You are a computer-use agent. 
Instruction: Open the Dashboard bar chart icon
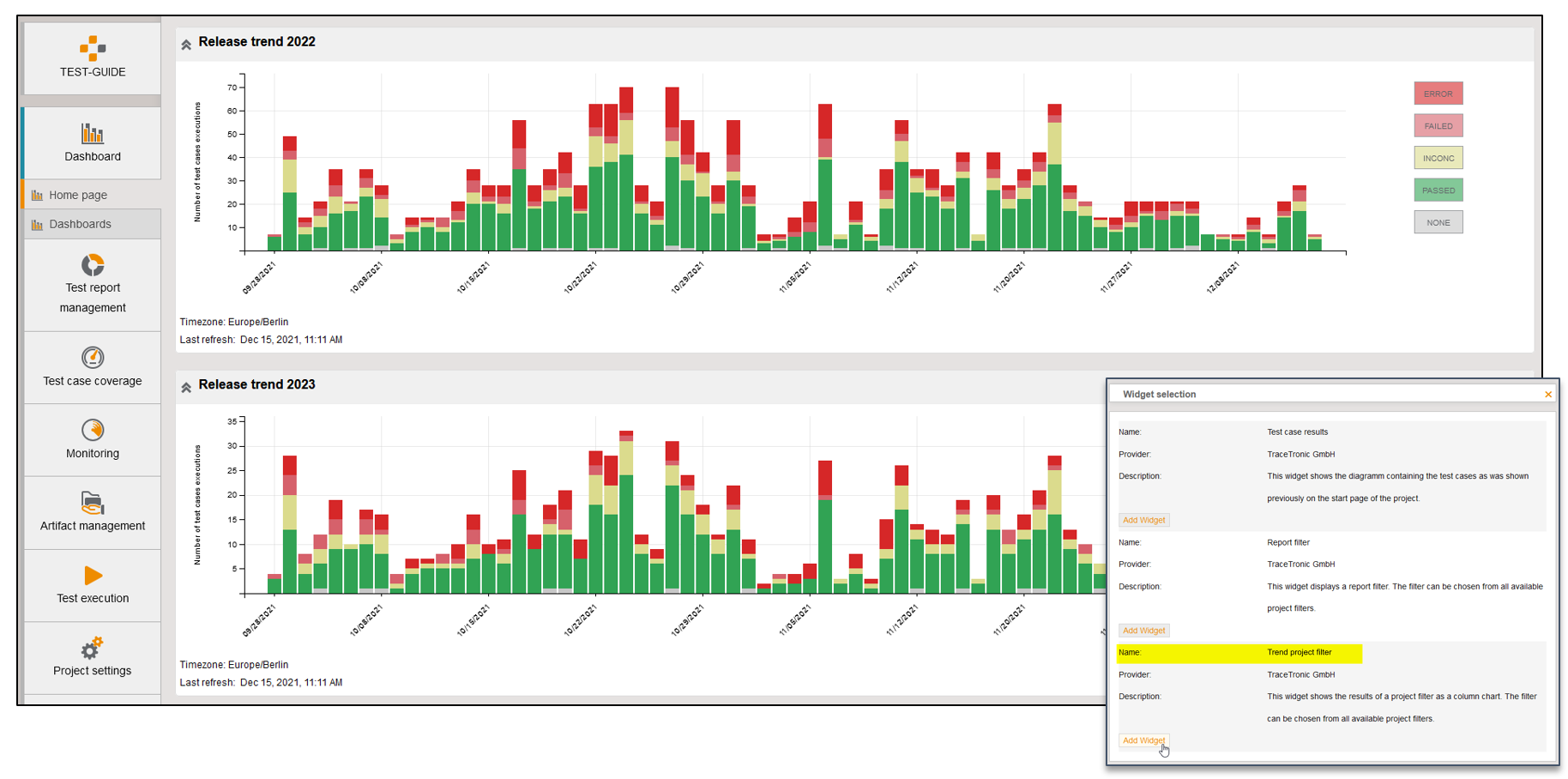pyautogui.click(x=93, y=133)
